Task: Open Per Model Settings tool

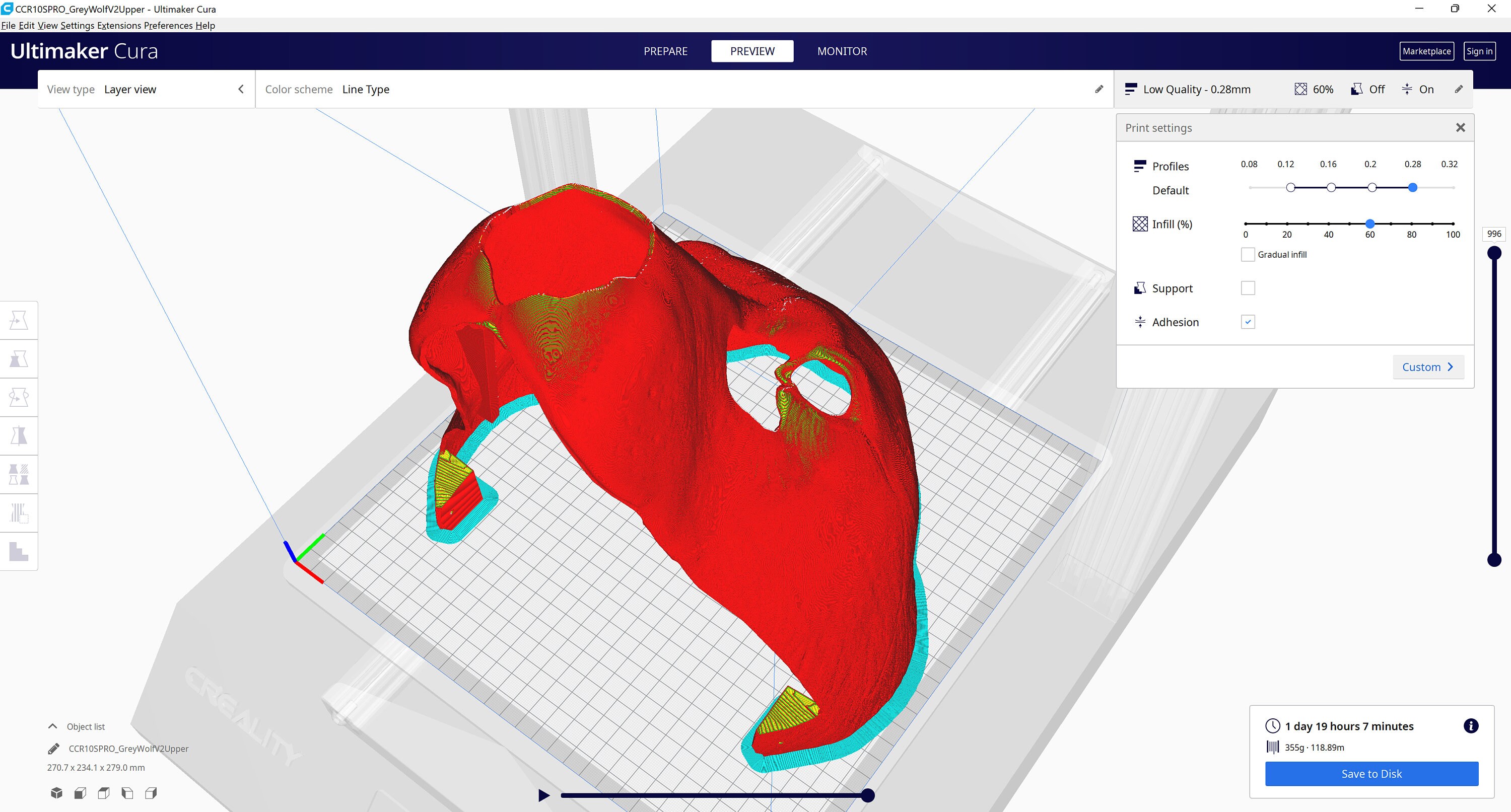Action: (x=19, y=474)
